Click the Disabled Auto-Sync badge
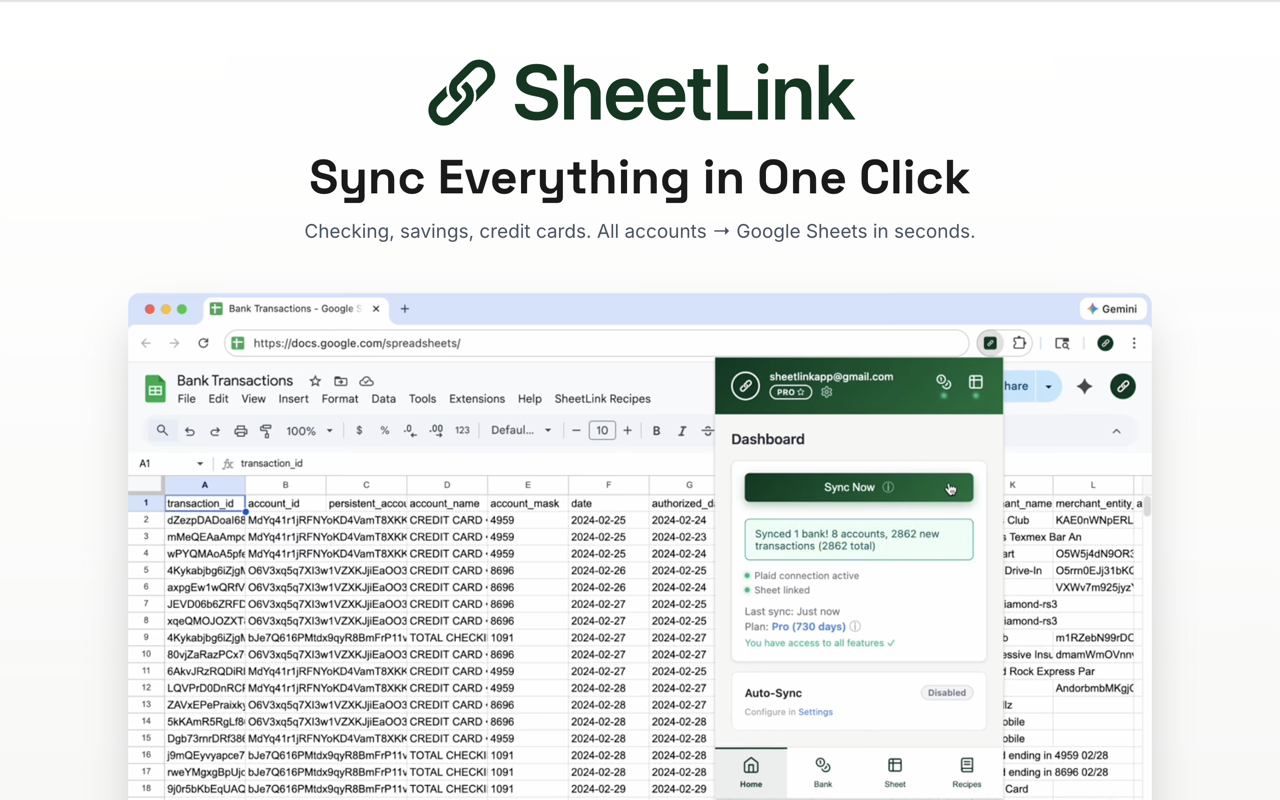This screenshot has width=1280, height=800. (946, 692)
